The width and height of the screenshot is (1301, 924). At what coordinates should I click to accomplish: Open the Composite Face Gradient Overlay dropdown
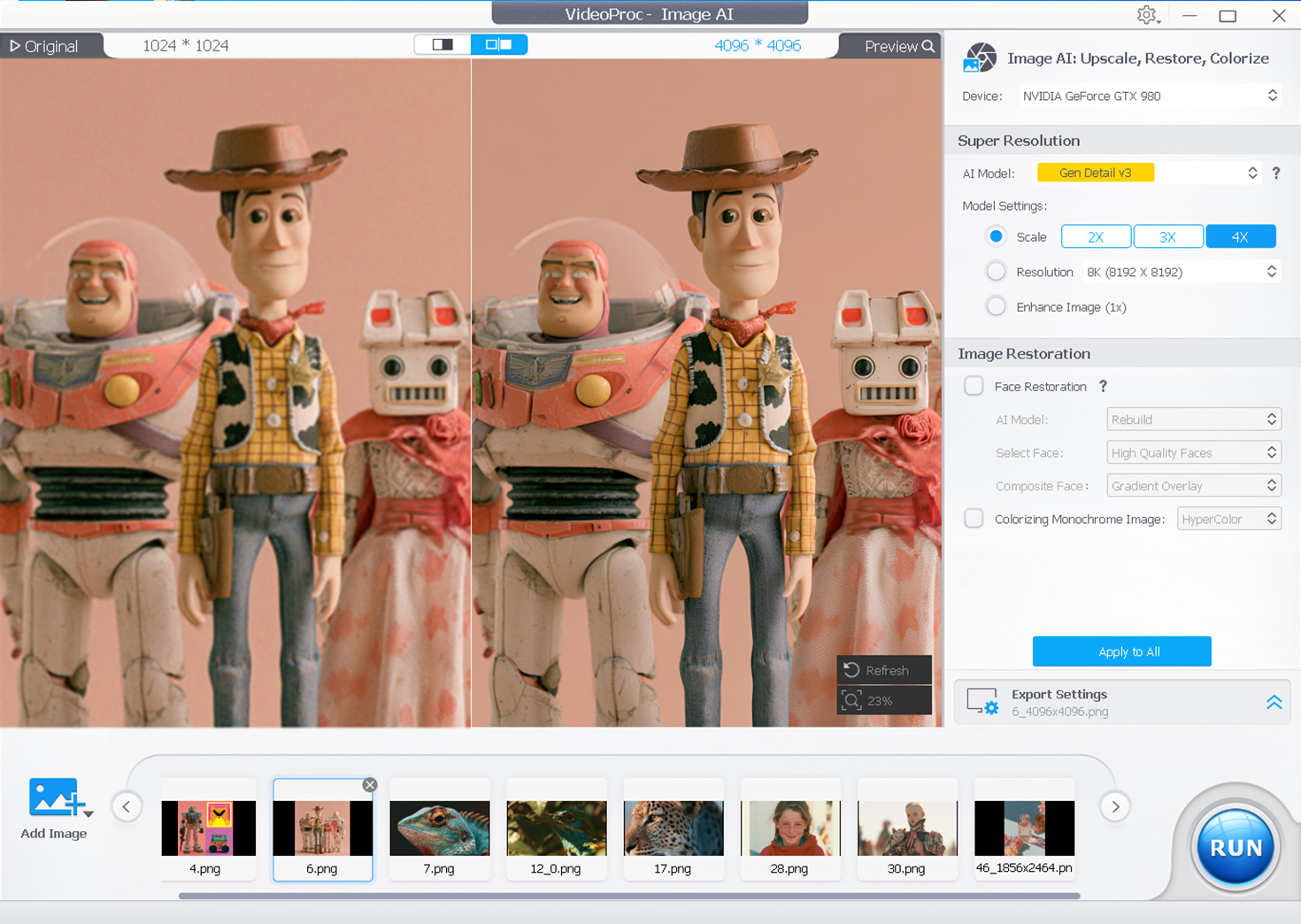pos(1194,486)
